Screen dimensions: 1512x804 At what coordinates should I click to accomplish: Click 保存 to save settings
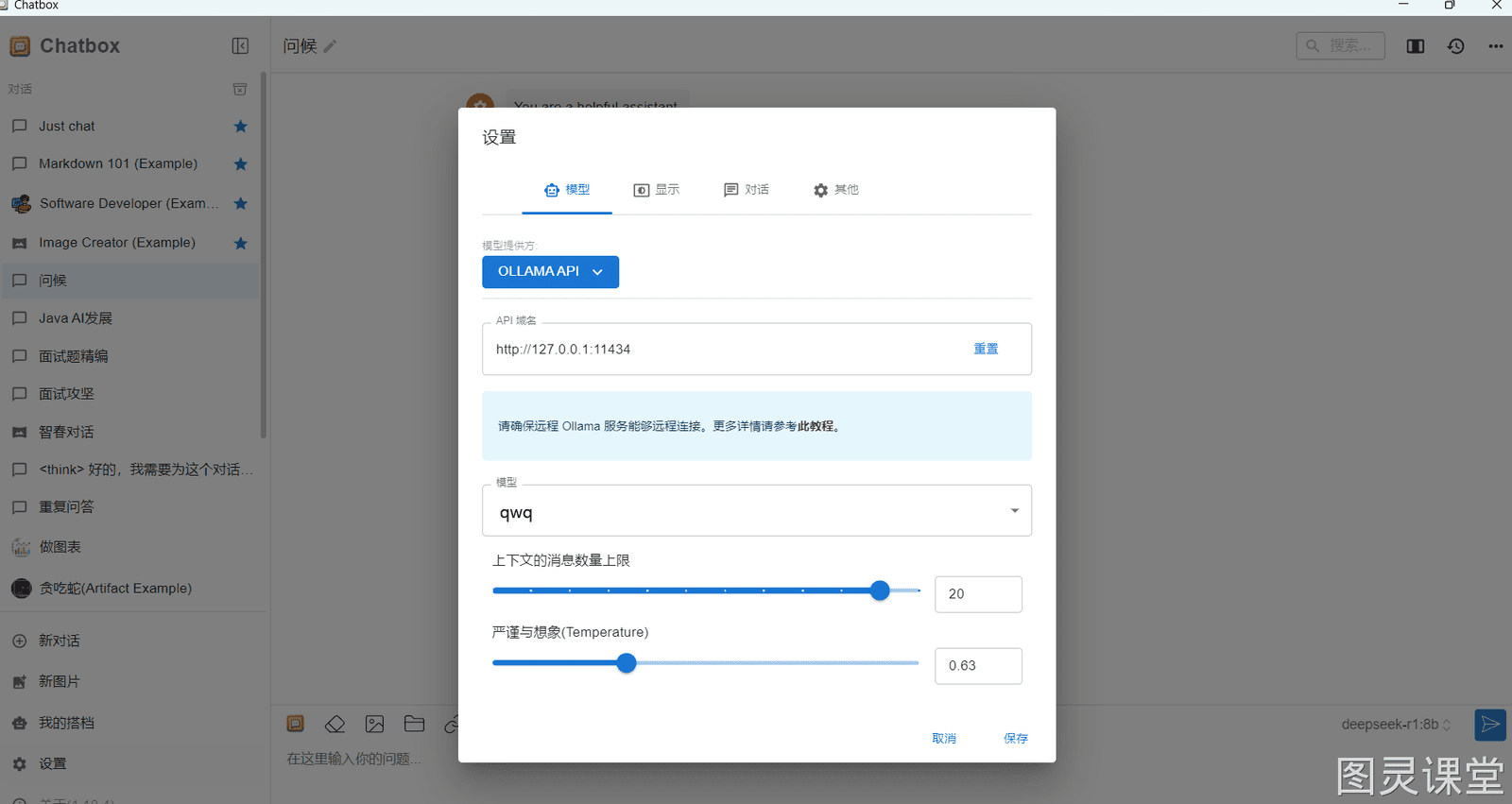1016,739
